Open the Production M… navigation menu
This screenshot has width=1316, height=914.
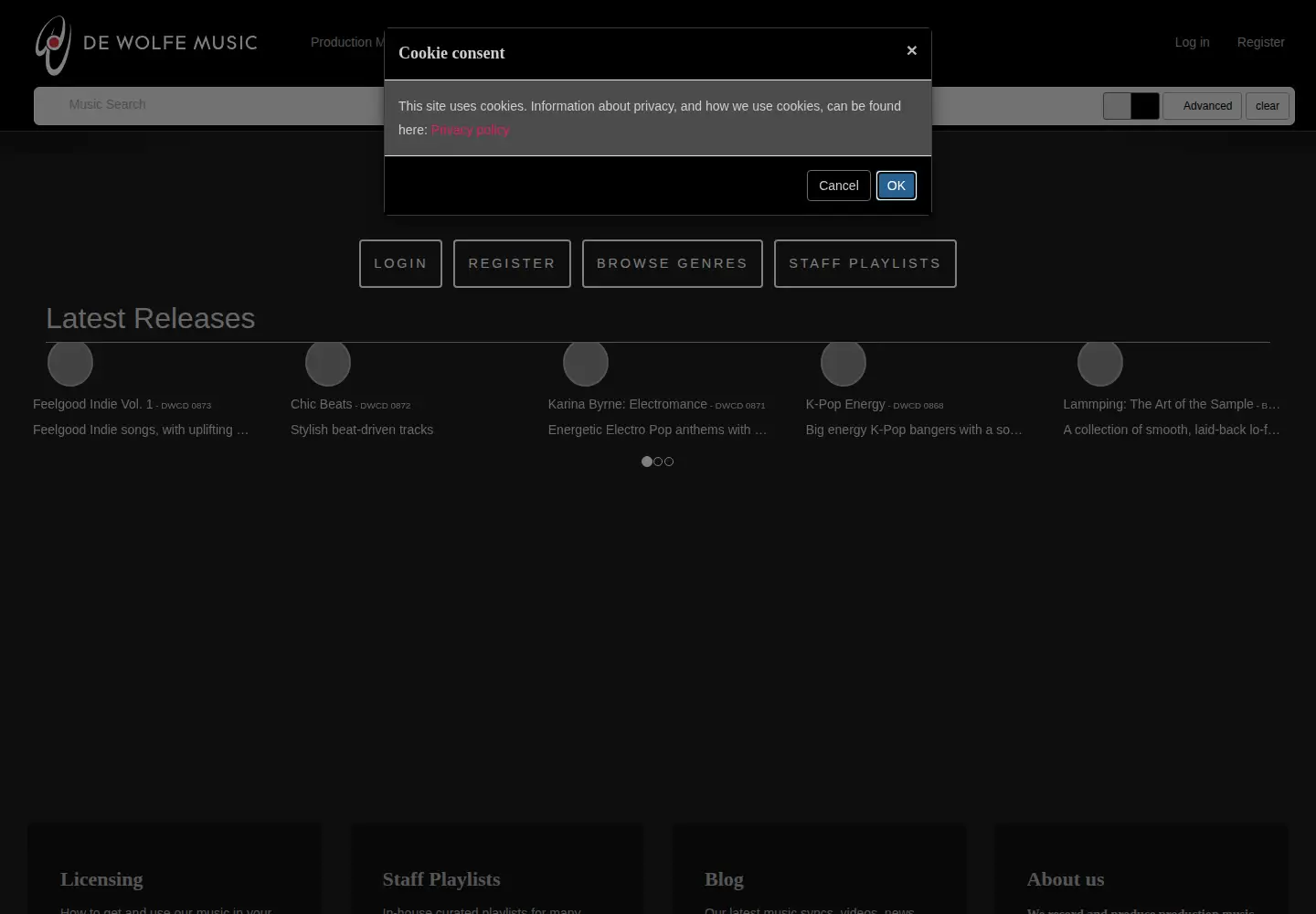(x=347, y=42)
